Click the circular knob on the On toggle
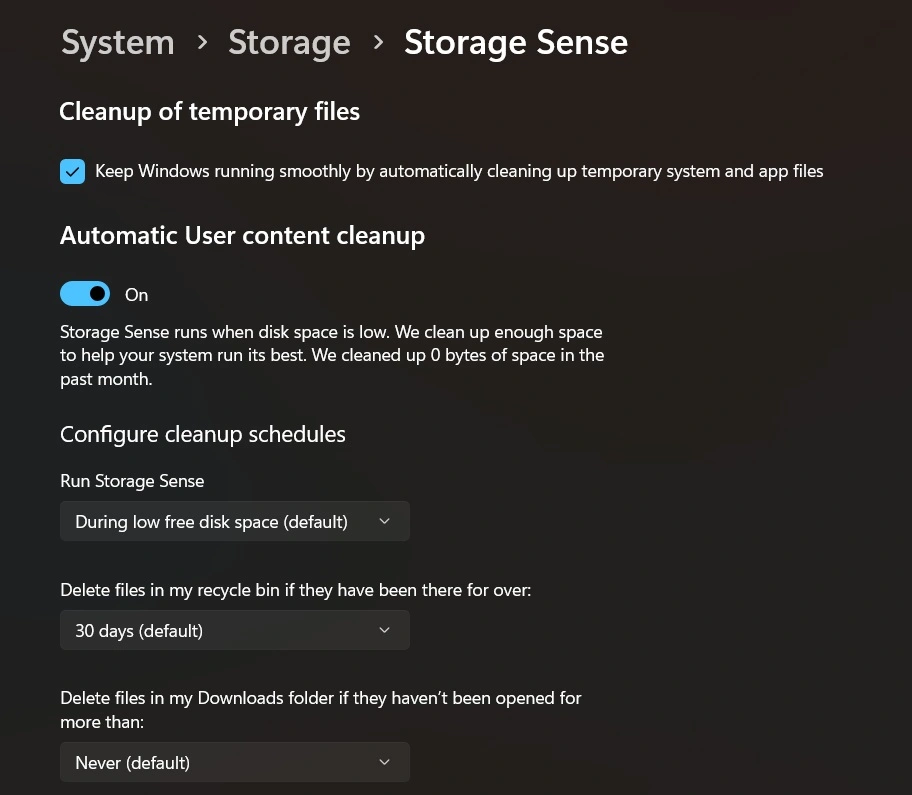 (x=96, y=293)
